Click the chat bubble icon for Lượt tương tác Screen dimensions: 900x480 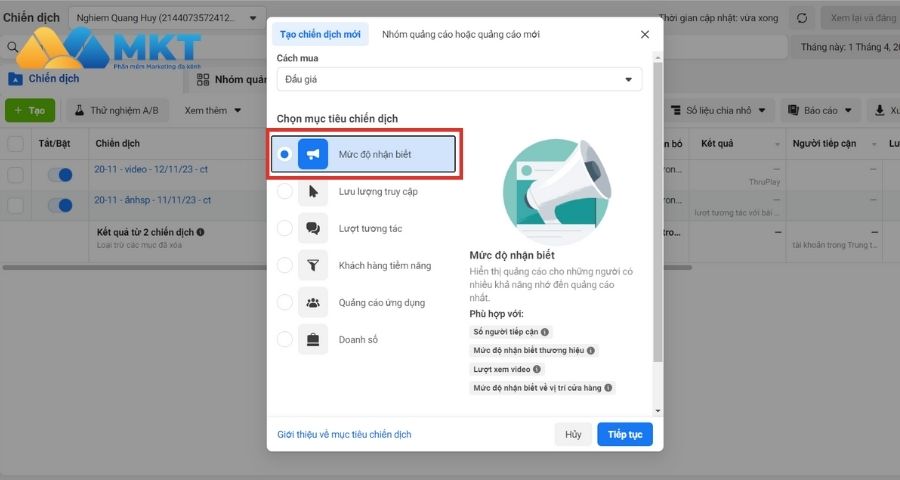313,228
